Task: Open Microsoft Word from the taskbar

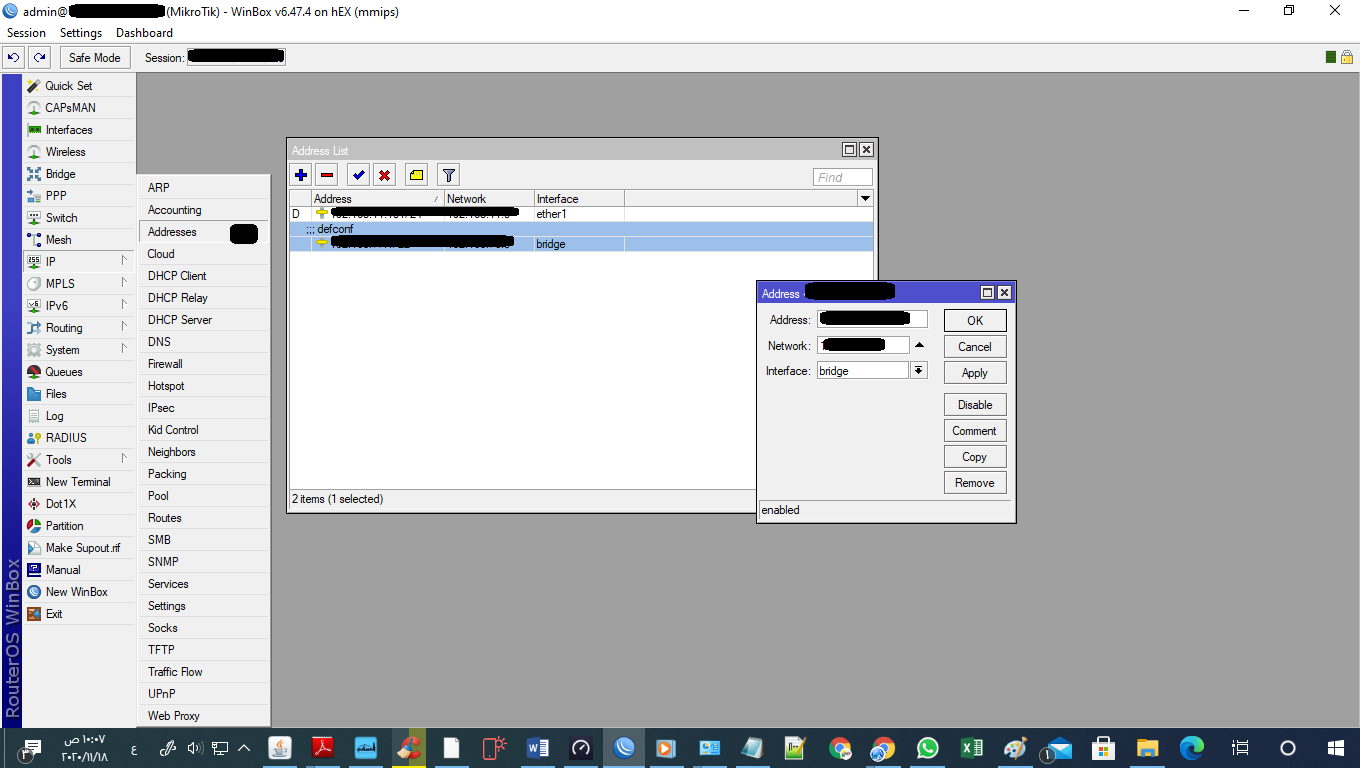Action: tap(537, 748)
